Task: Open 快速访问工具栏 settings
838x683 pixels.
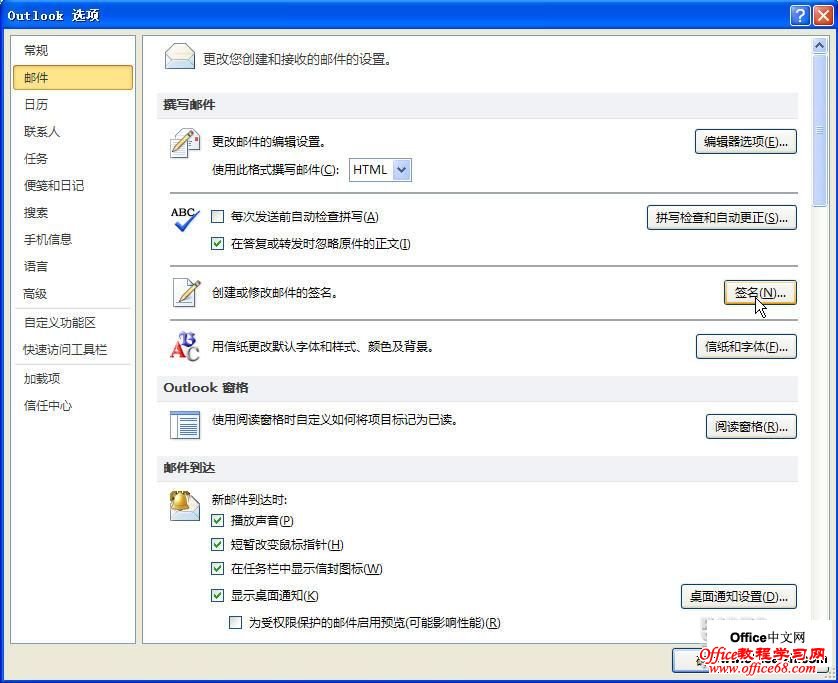Action: click(73, 350)
